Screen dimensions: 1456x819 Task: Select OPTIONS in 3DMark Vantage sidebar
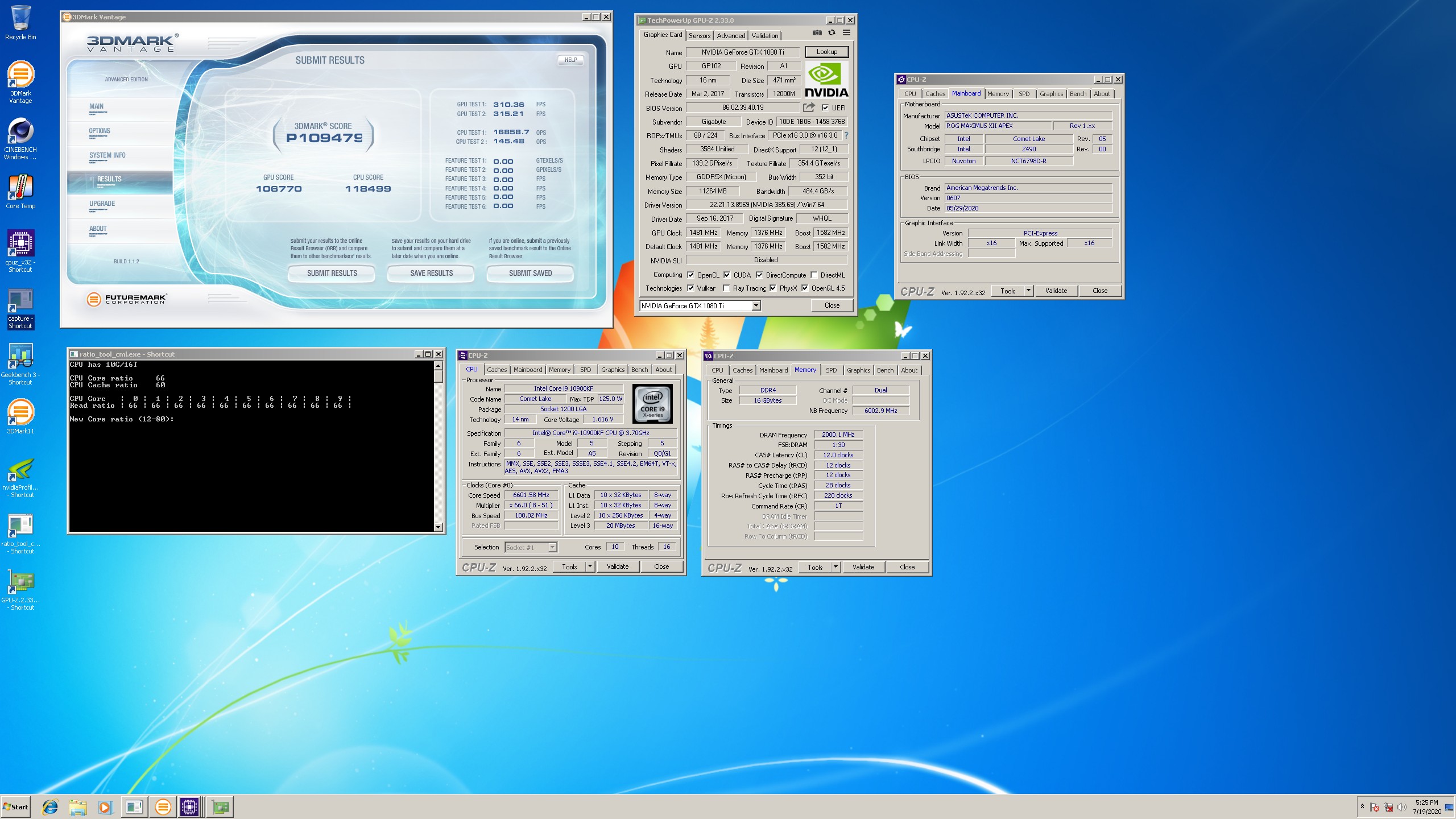(100, 131)
